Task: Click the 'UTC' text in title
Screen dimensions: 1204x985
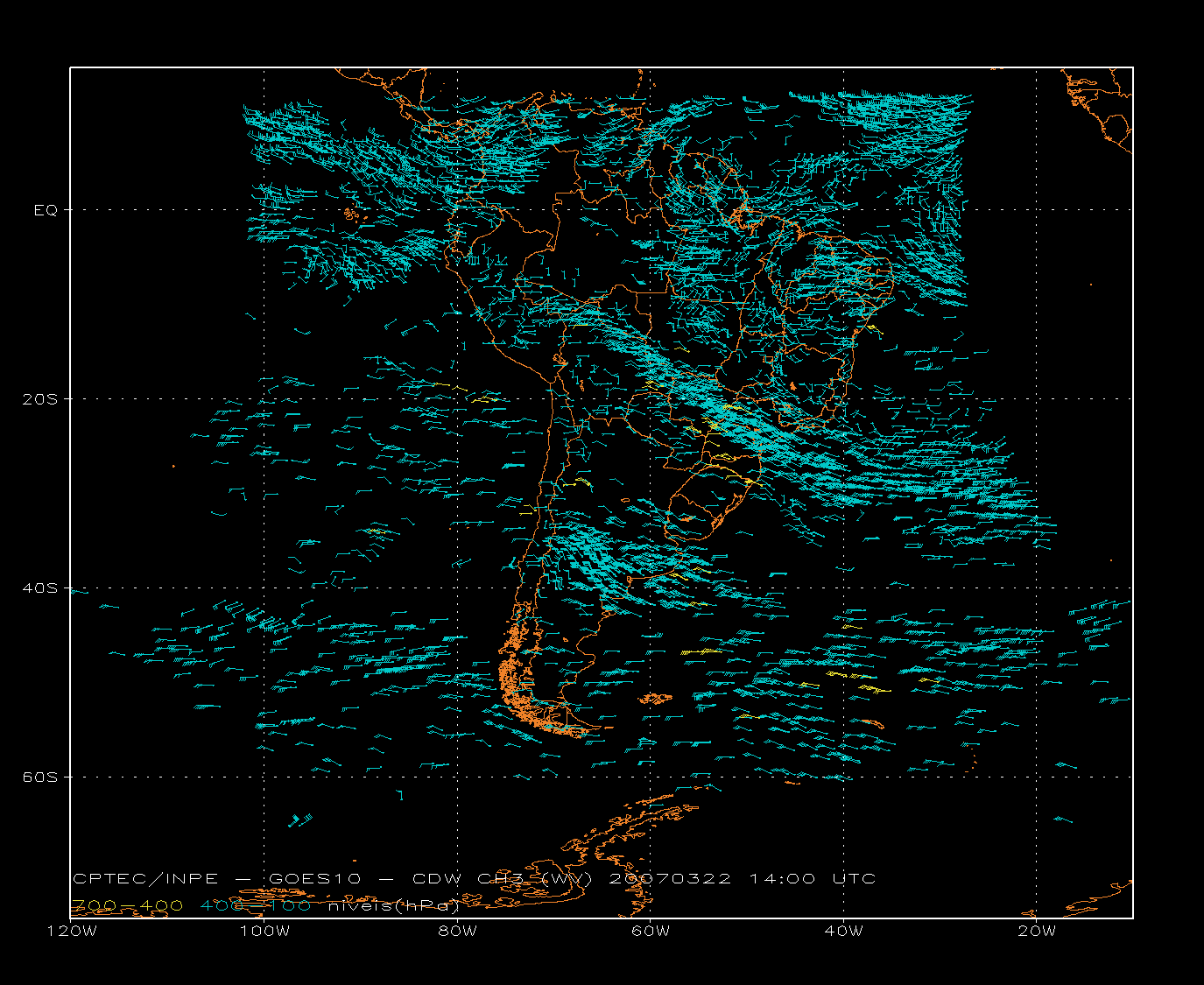Action: click(855, 879)
